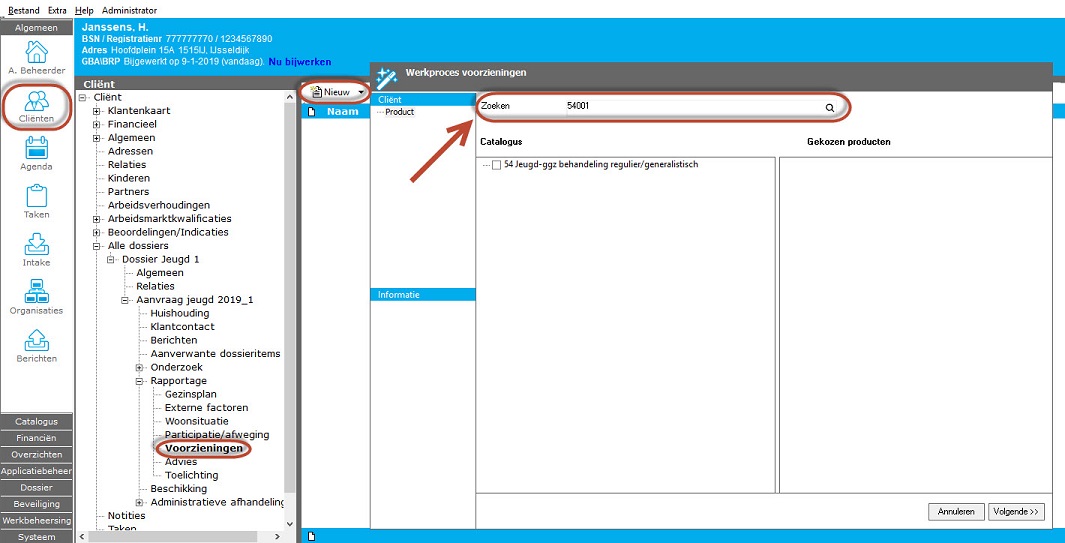Select Voorzieningen in the tree
The image size is (1065, 543).
[203, 449]
